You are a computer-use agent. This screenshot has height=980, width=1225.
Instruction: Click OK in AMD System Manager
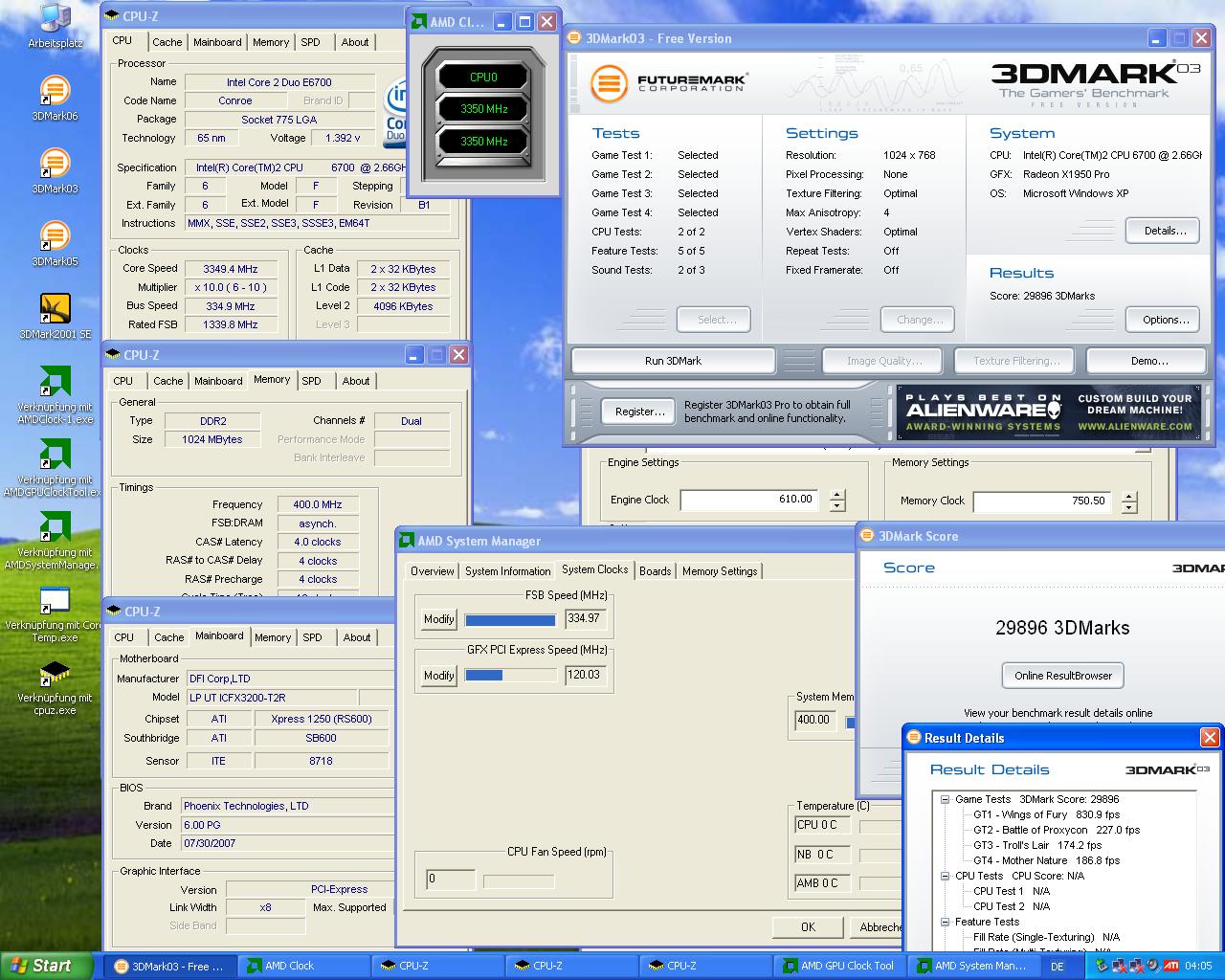coord(808,926)
